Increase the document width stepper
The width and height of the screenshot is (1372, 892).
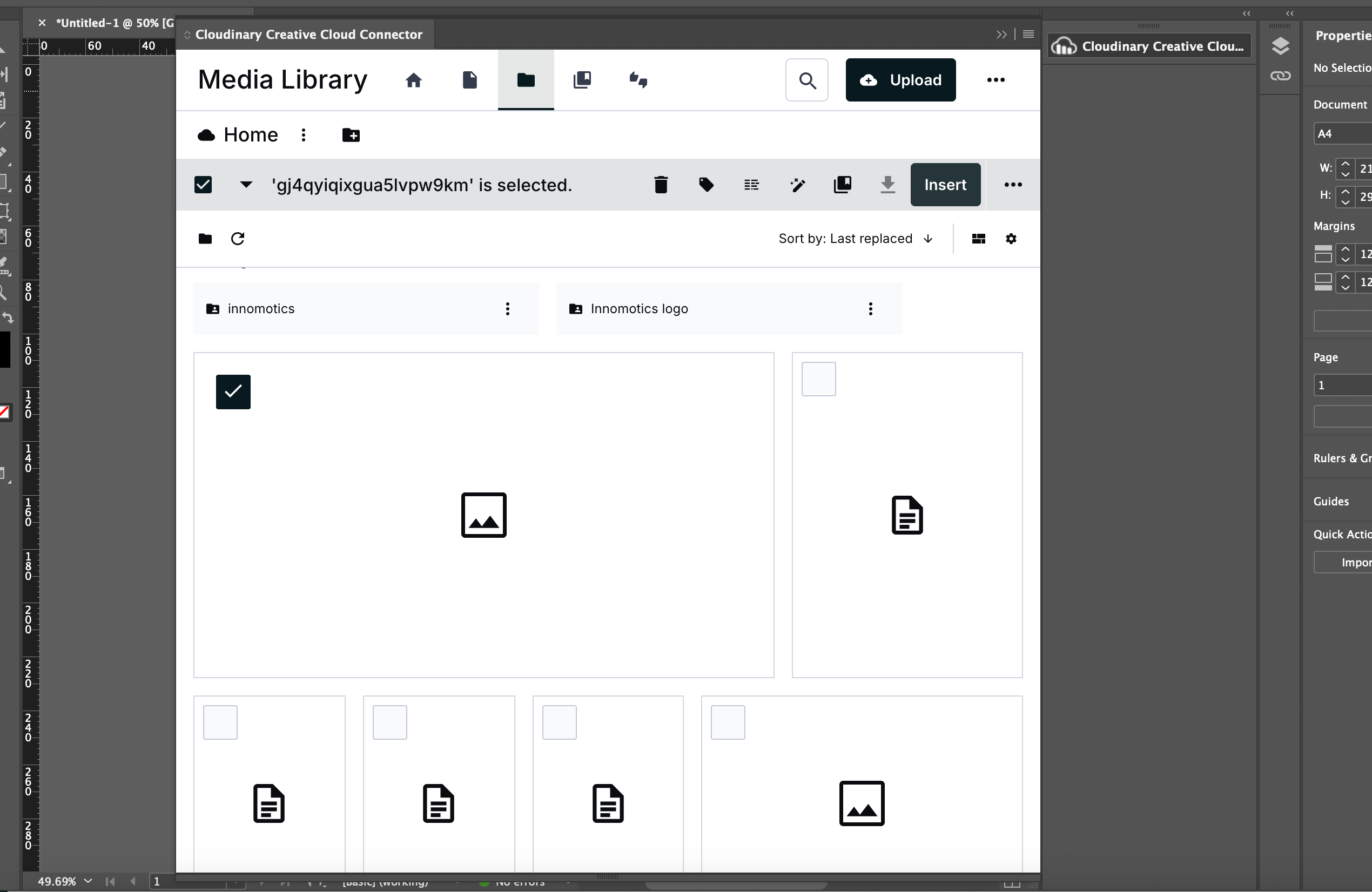click(1345, 164)
